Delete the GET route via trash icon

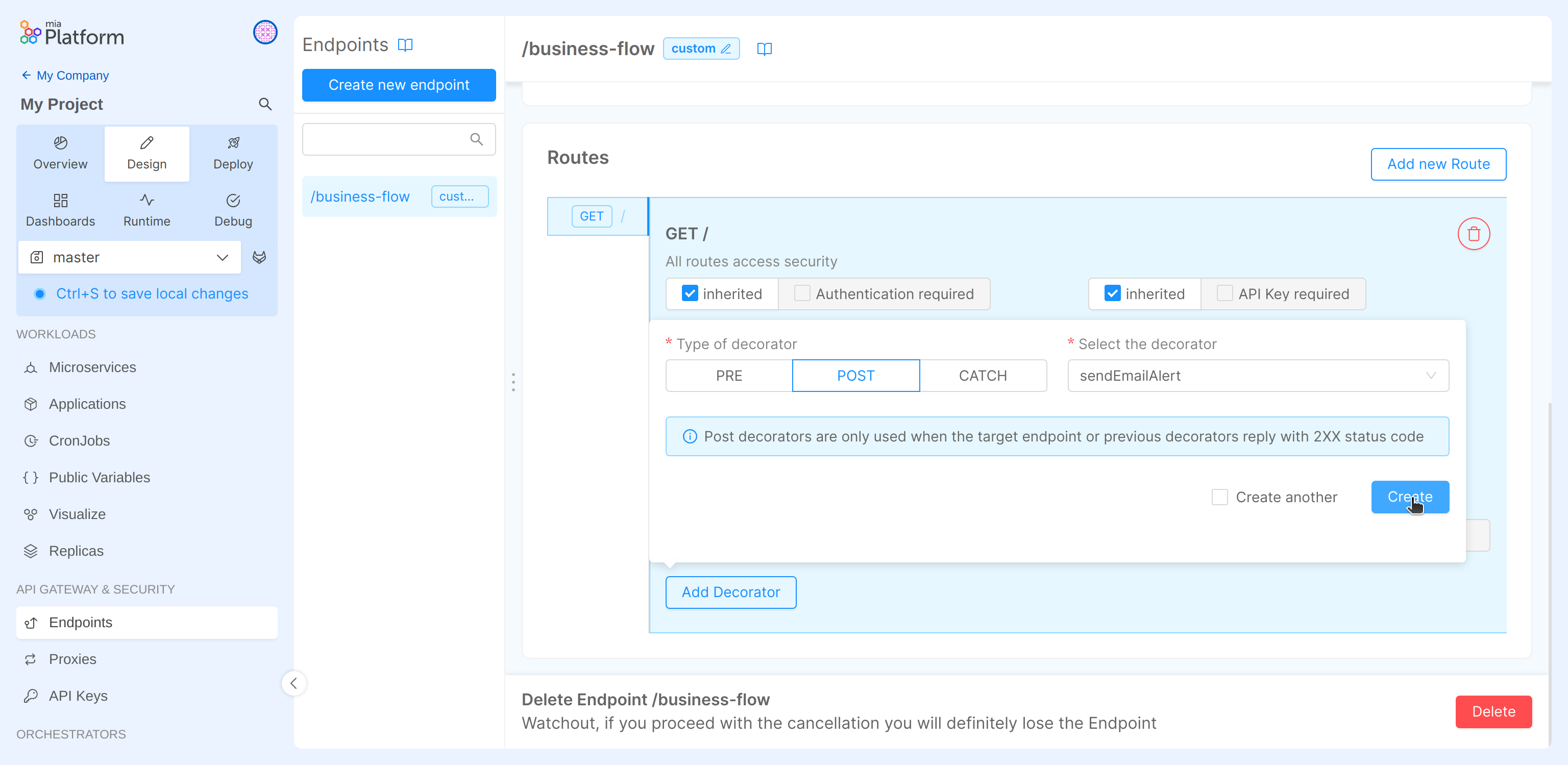point(1474,233)
